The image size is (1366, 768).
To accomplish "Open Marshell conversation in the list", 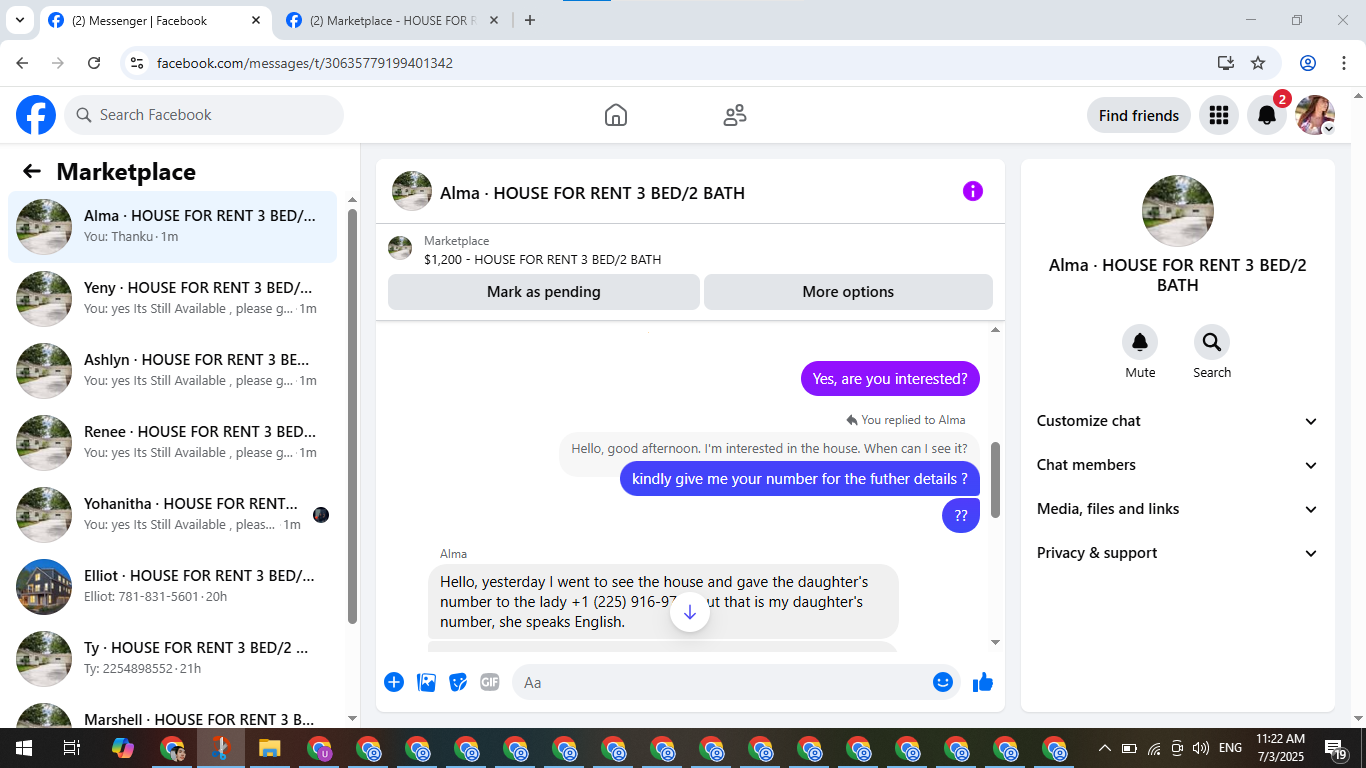I will 172,714.
